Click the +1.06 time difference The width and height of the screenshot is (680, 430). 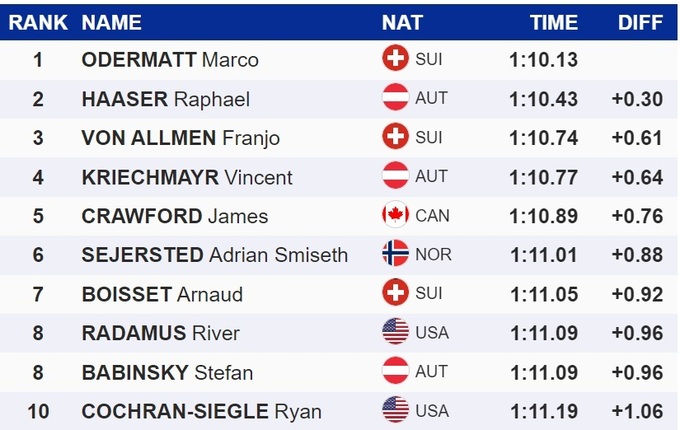(x=637, y=411)
